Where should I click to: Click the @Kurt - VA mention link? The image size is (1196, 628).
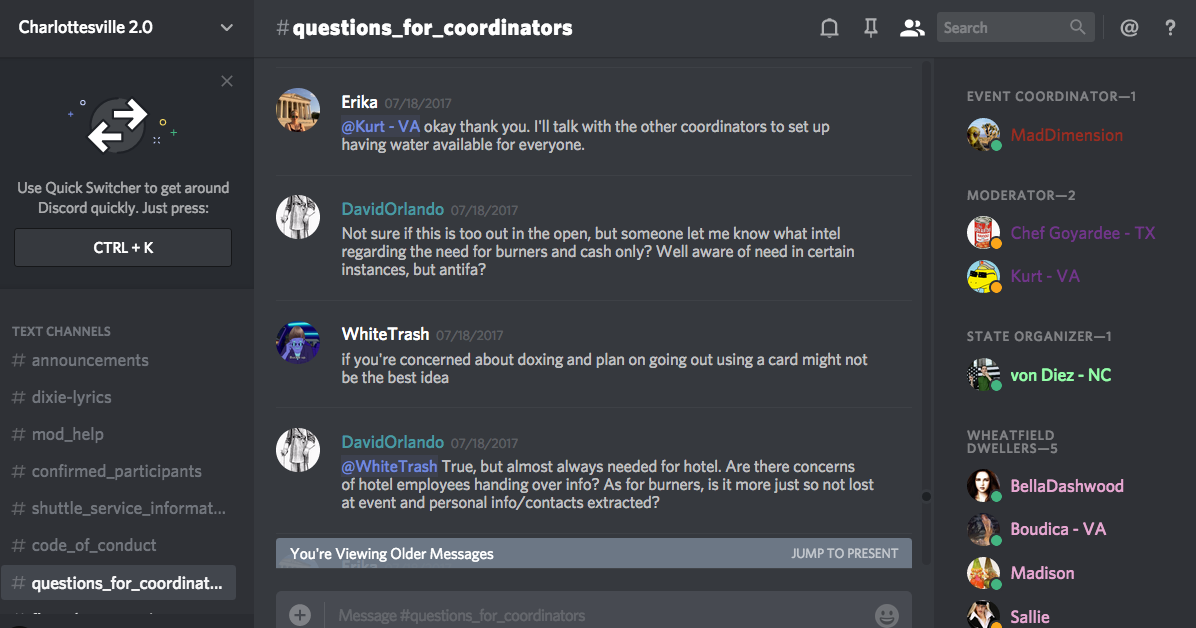tap(381, 127)
